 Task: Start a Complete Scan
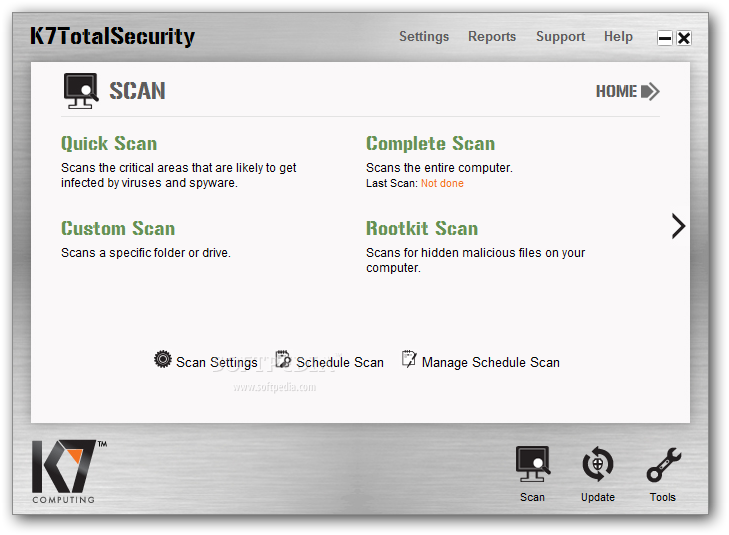[430, 144]
